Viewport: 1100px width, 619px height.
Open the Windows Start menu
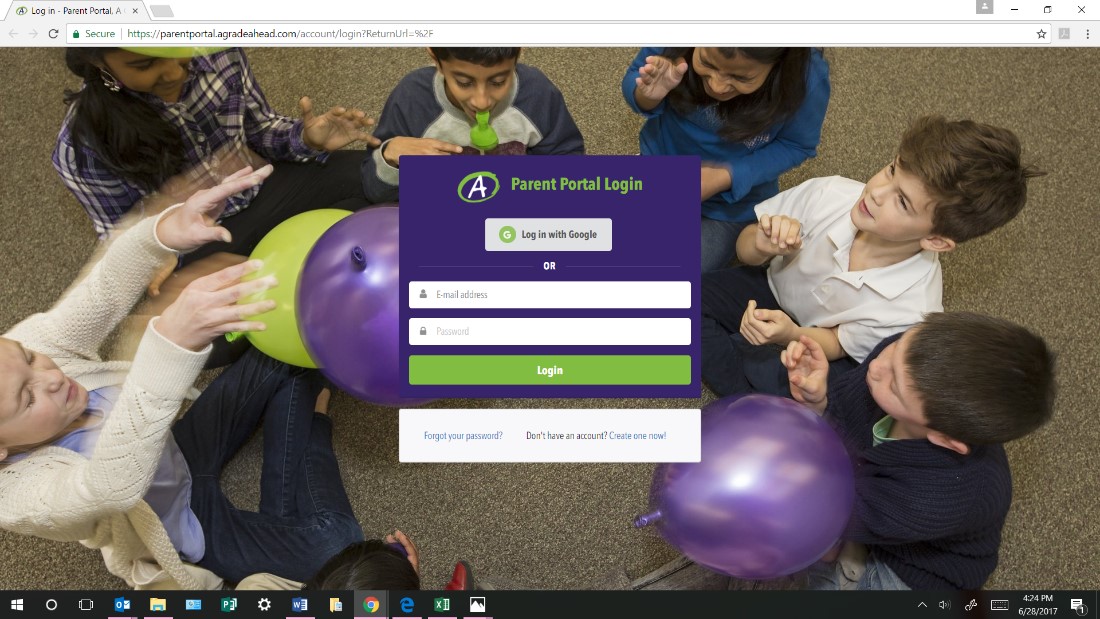(17, 604)
